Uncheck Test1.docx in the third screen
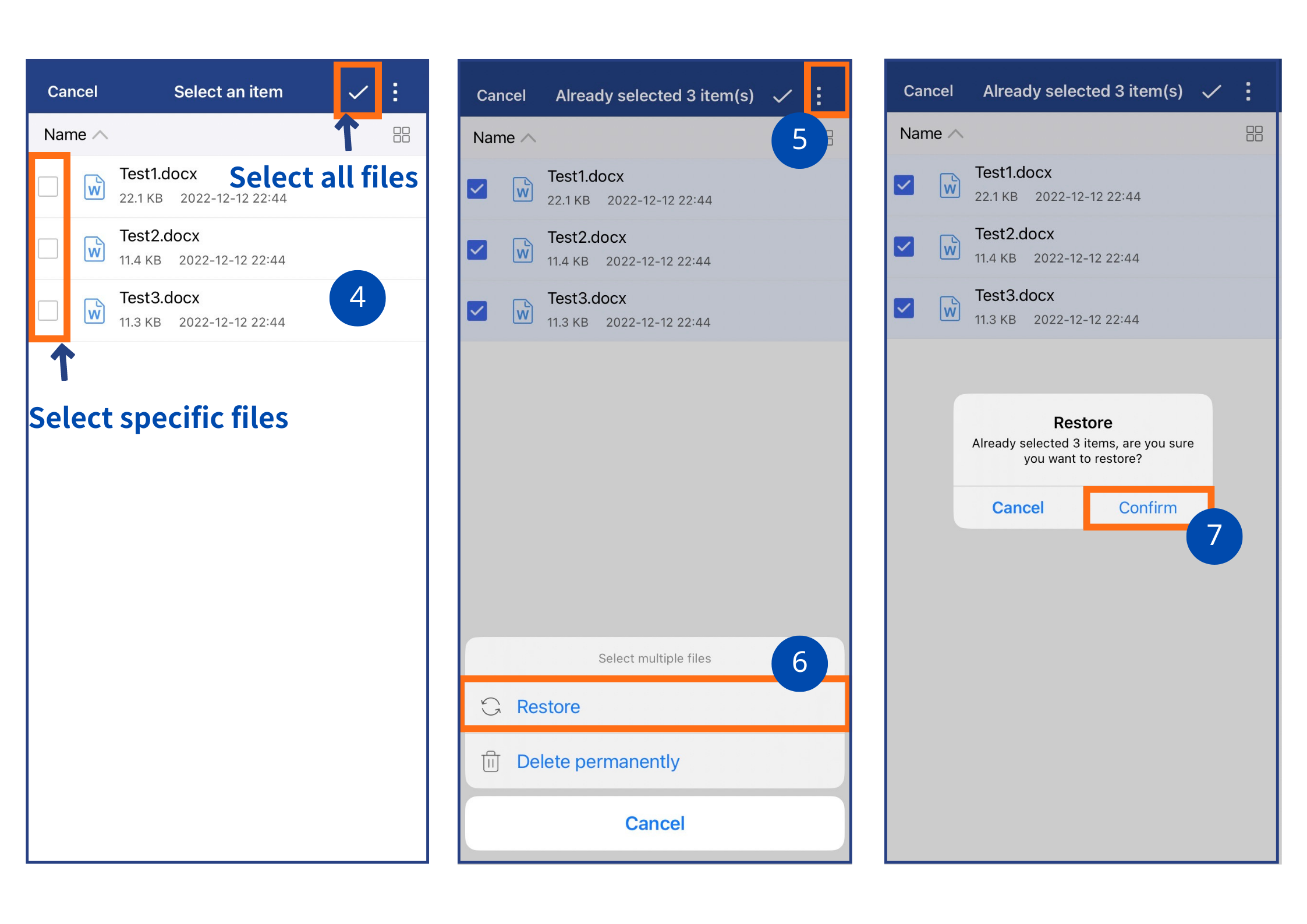 (904, 185)
